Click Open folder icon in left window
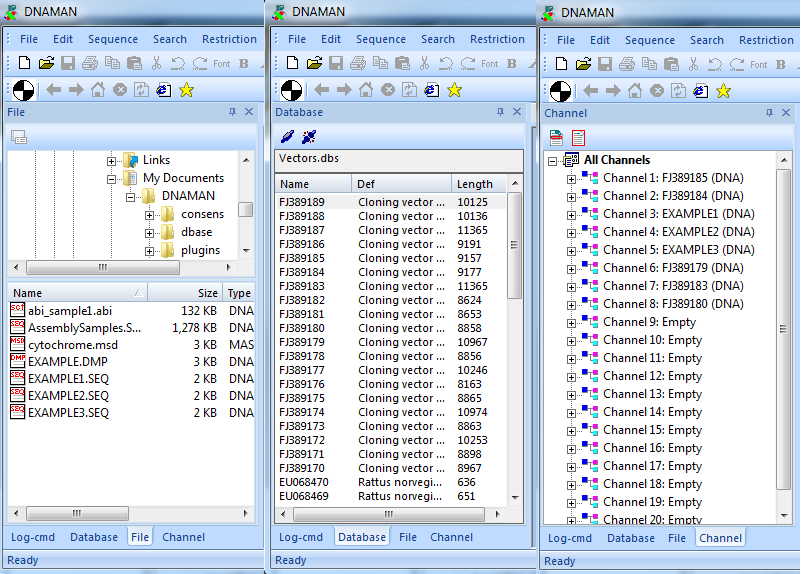Screen dimensions: 801x574 point(46,63)
